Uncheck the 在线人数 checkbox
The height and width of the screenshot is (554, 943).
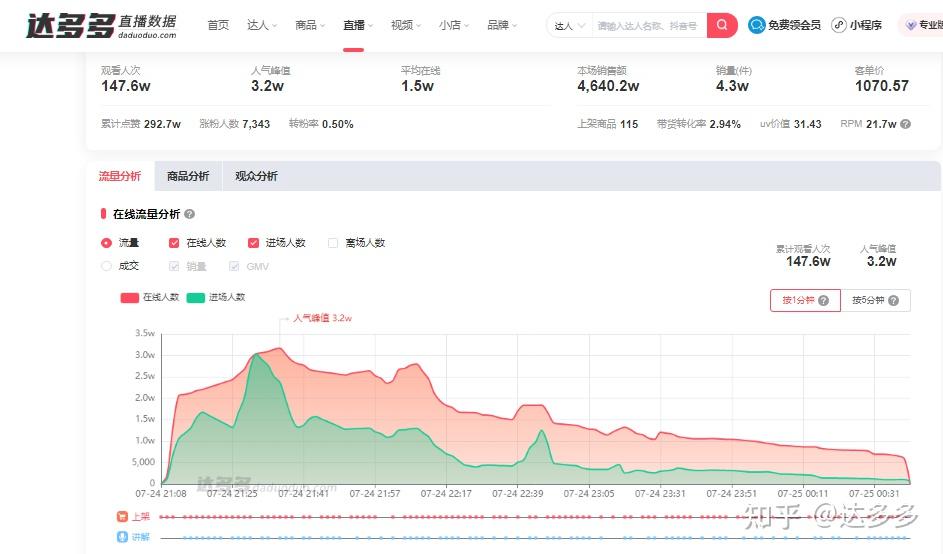(x=174, y=243)
